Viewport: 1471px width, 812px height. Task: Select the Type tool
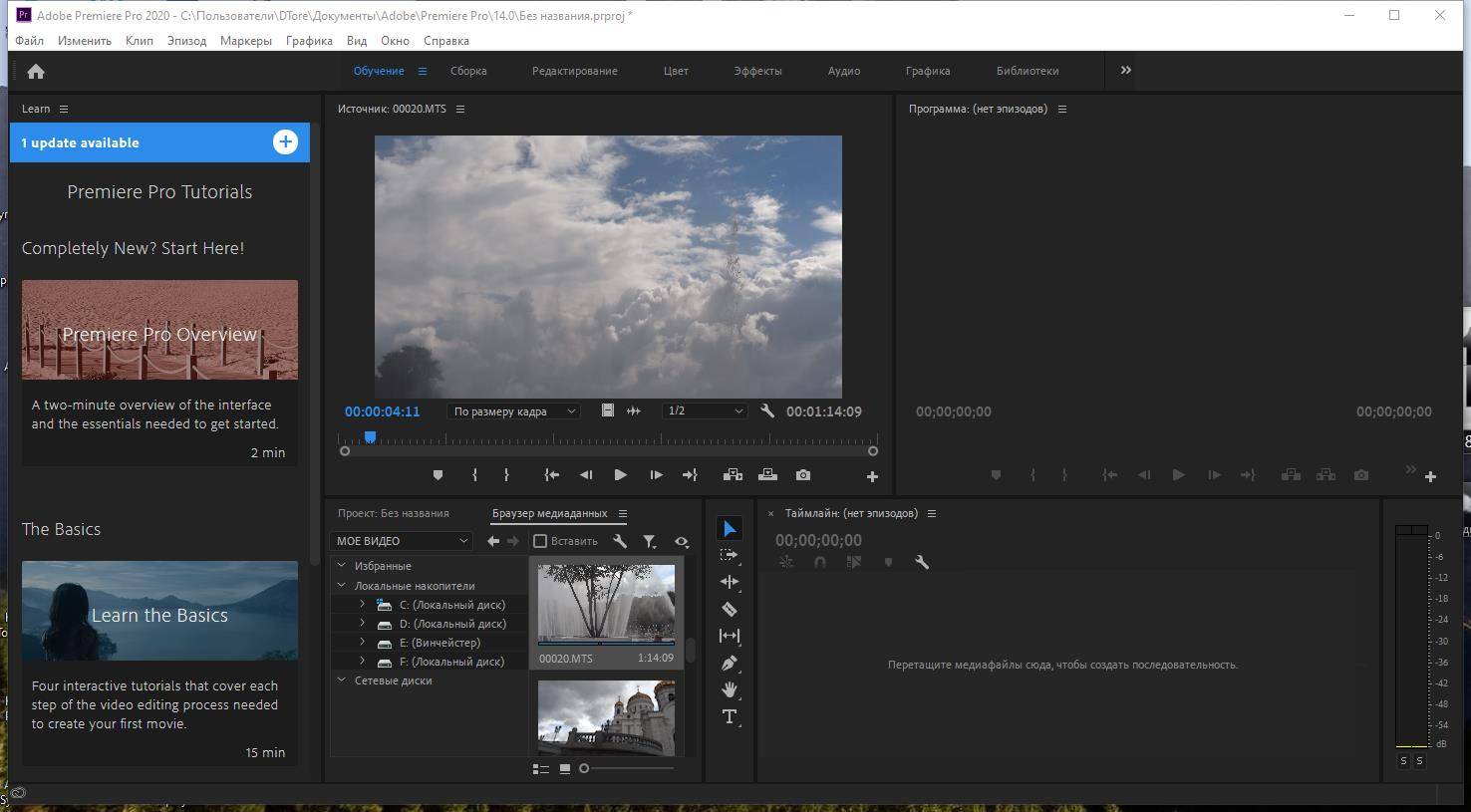coord(730,716)
